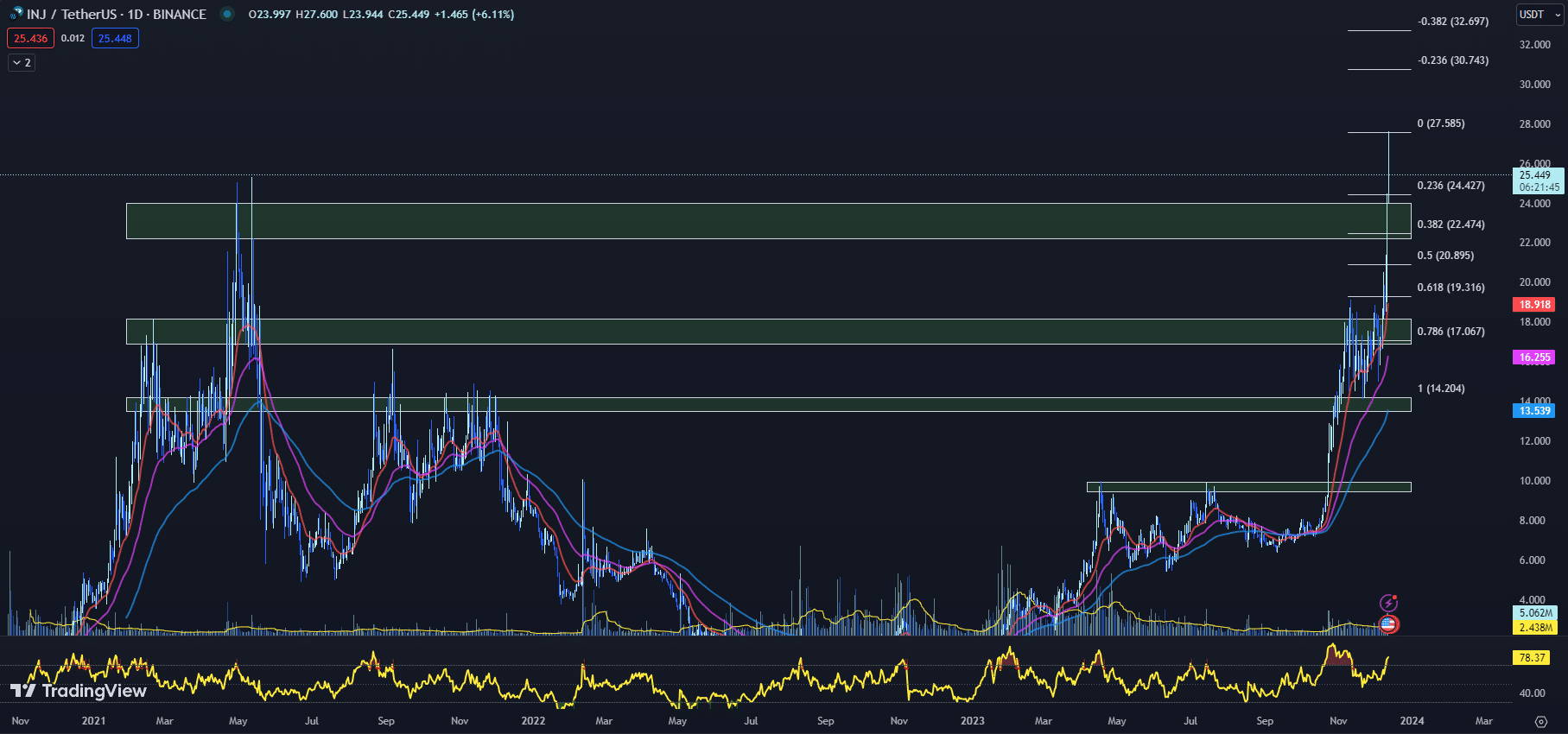Open the USDT currency dropdown
Image resolution: width=1568 pixels, height=734 pixels.
click(1540, 15)
